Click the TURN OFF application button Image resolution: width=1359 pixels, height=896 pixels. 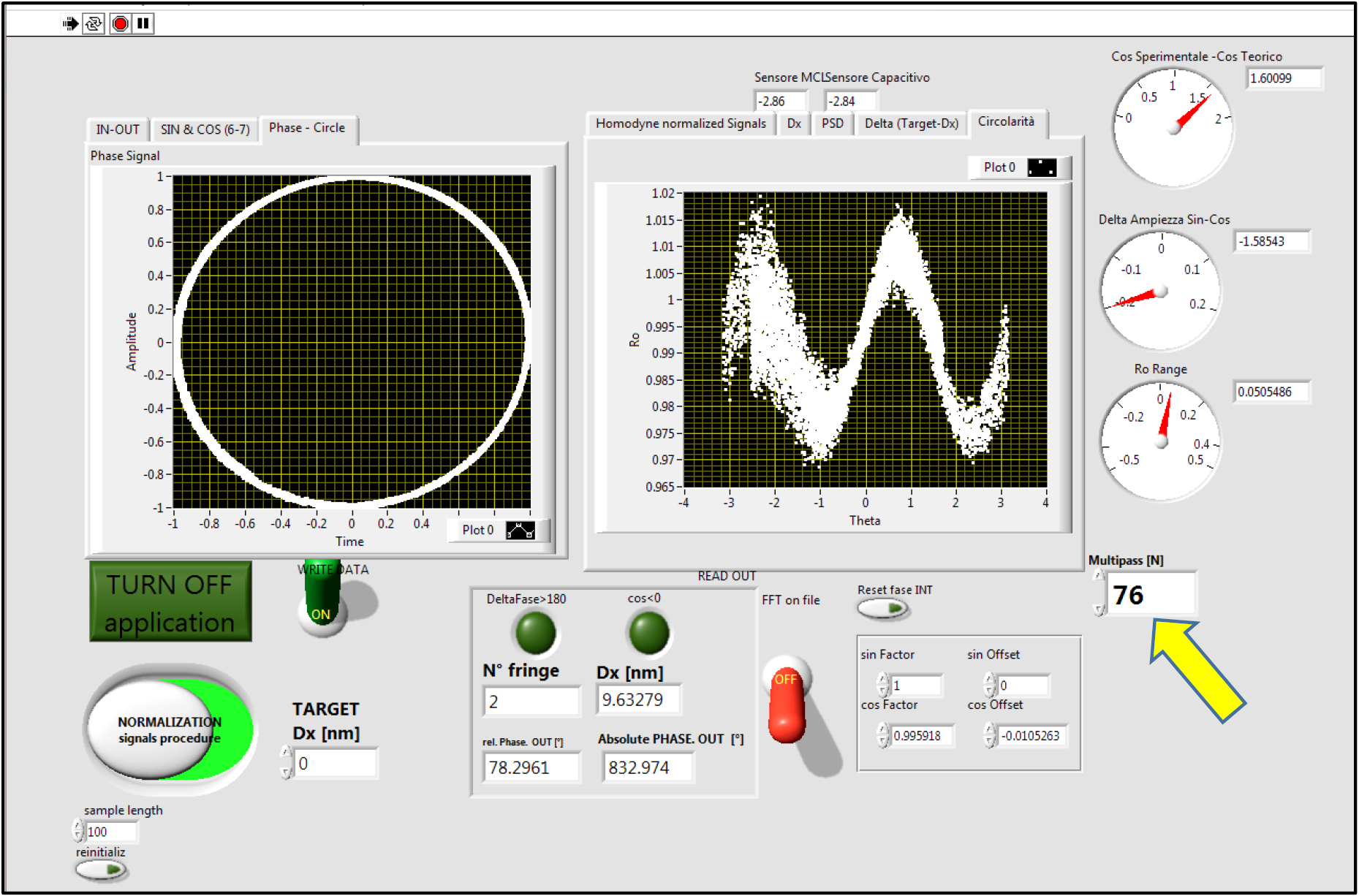170,601
